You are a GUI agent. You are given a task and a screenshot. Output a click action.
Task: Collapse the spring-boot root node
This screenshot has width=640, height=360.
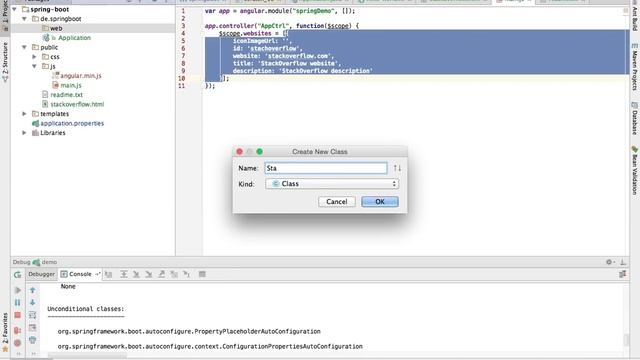(15, 9)
